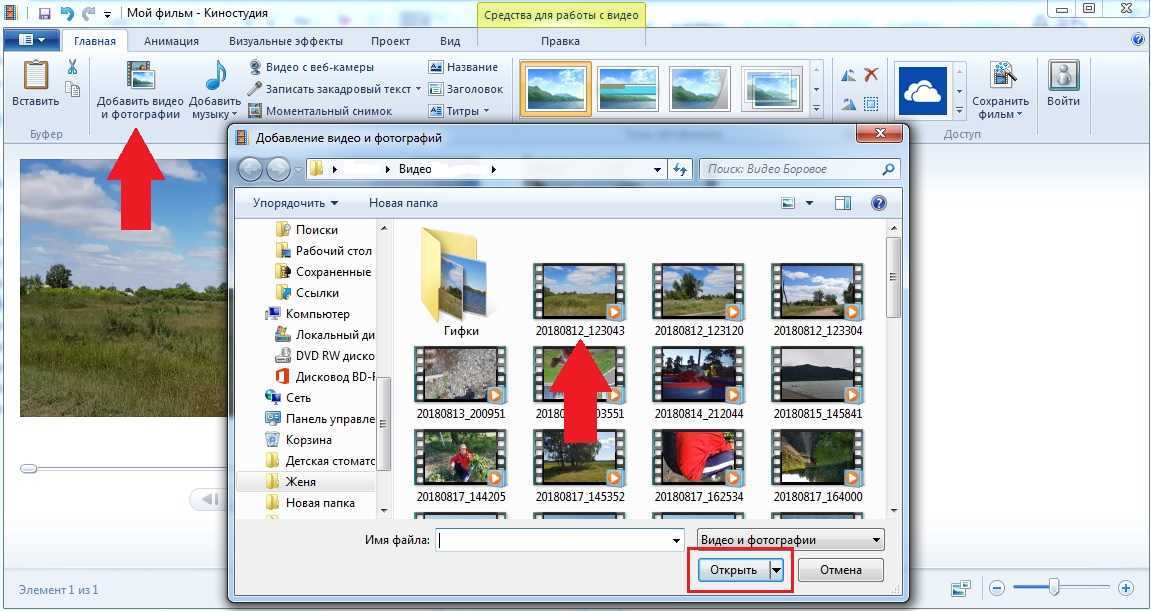Viewport: 1151px width, 611px height.
Task: Click the Copy icon under scissors
Action: 72,90
